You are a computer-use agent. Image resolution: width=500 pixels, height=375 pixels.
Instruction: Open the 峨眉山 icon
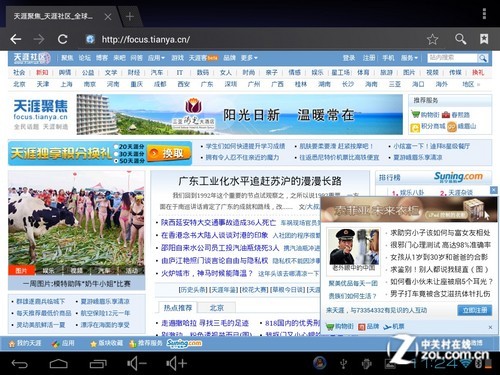coord(451,127)
